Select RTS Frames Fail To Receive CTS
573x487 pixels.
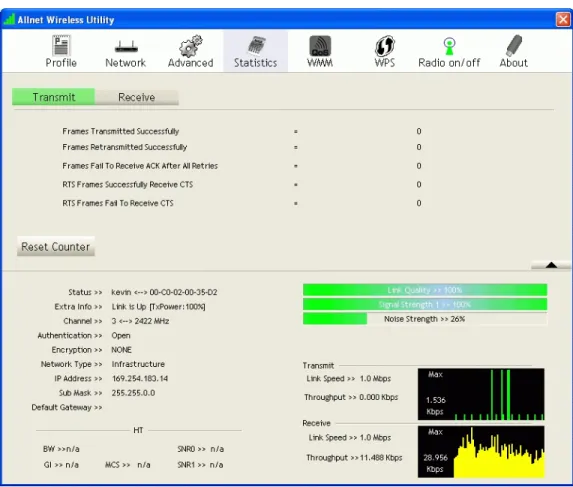pos(242,203)
